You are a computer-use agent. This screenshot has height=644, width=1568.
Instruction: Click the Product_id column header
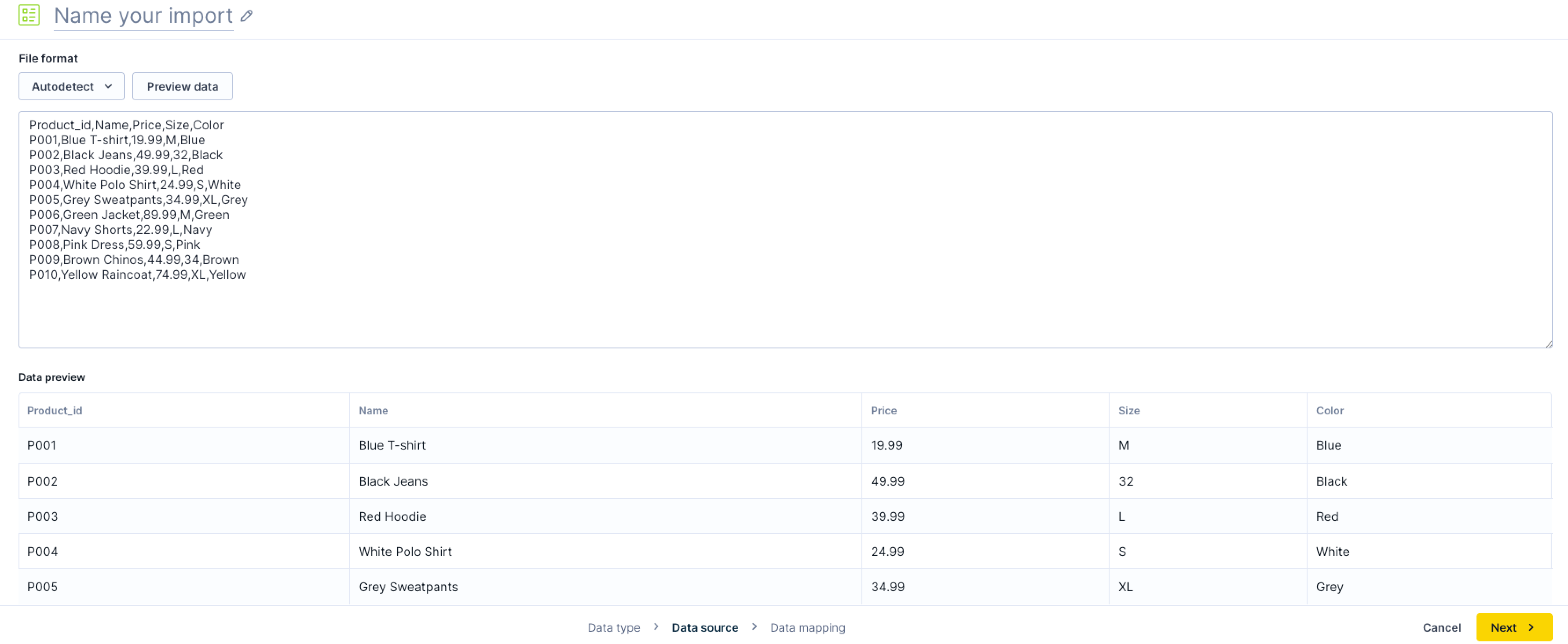[x=55, y=410]
